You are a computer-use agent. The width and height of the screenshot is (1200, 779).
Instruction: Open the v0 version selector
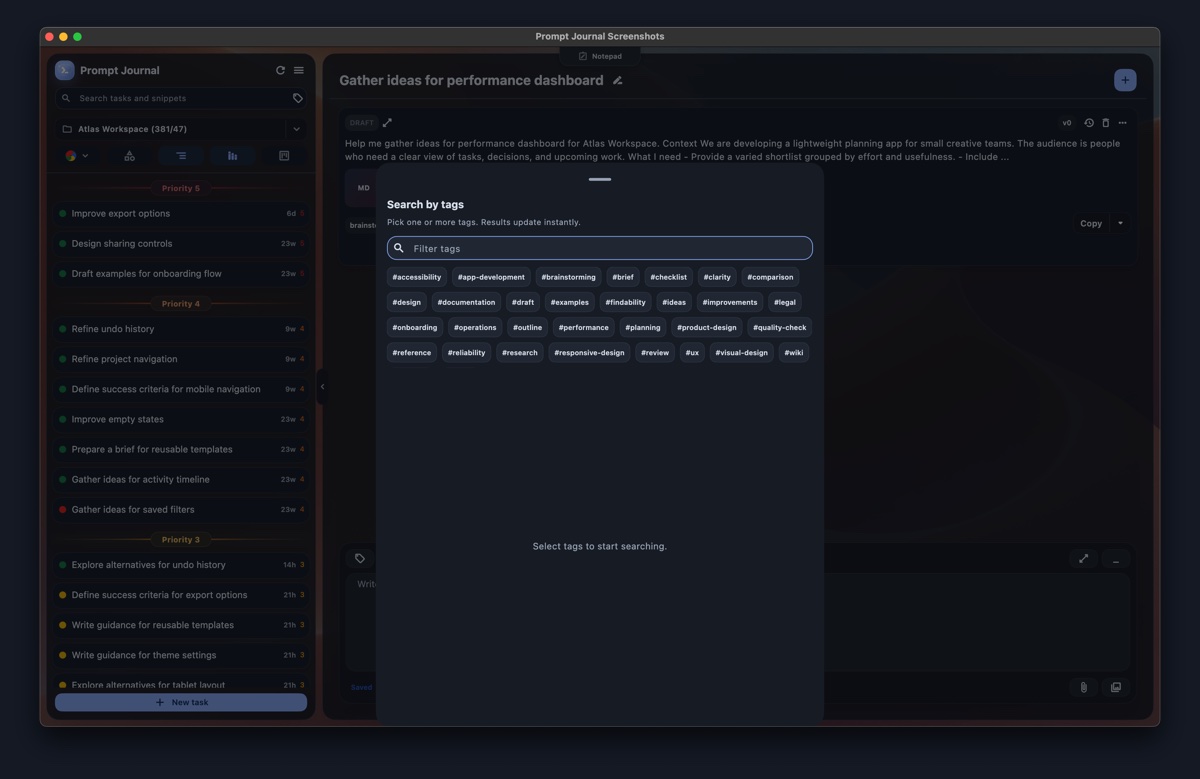click(x=1067, y=123)
